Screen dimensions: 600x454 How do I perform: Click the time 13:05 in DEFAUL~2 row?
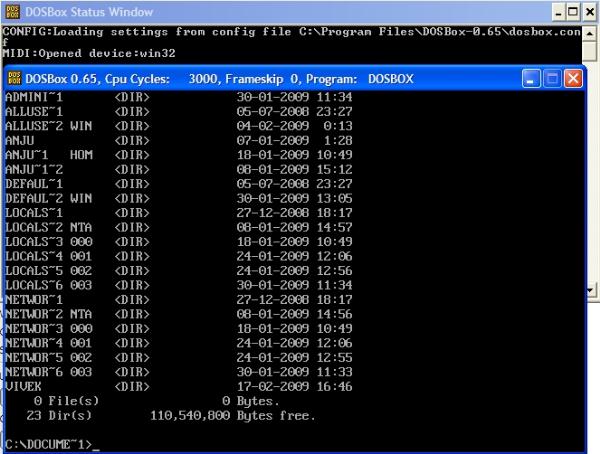click(x=334, y=198)
